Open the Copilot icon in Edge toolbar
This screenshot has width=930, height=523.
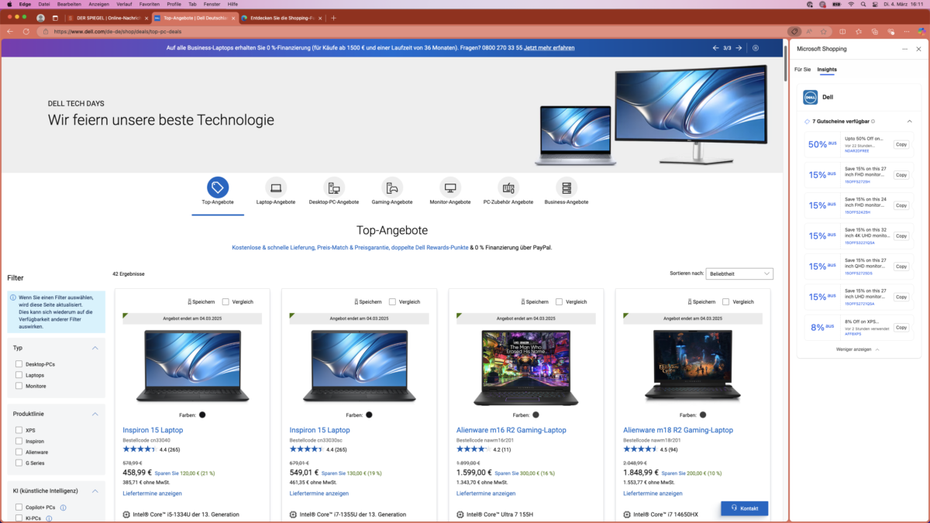(921, 31)
